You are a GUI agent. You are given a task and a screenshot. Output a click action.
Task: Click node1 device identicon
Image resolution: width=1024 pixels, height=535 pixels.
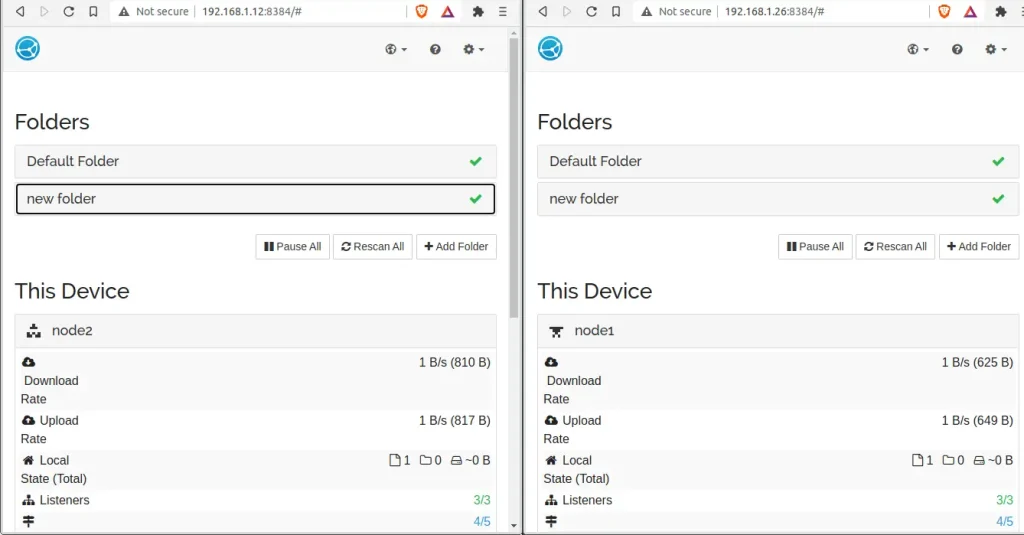point(556,331)
